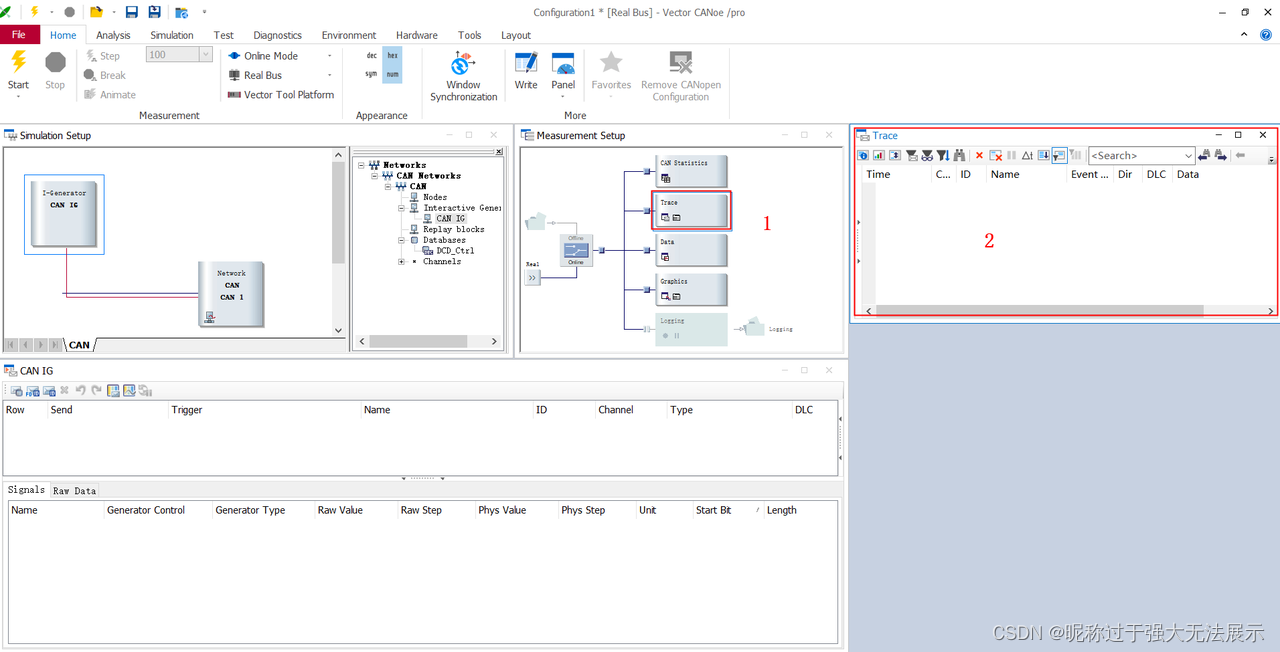Click the CAN Statistics block in Measurement Setup

click(693, 171)
